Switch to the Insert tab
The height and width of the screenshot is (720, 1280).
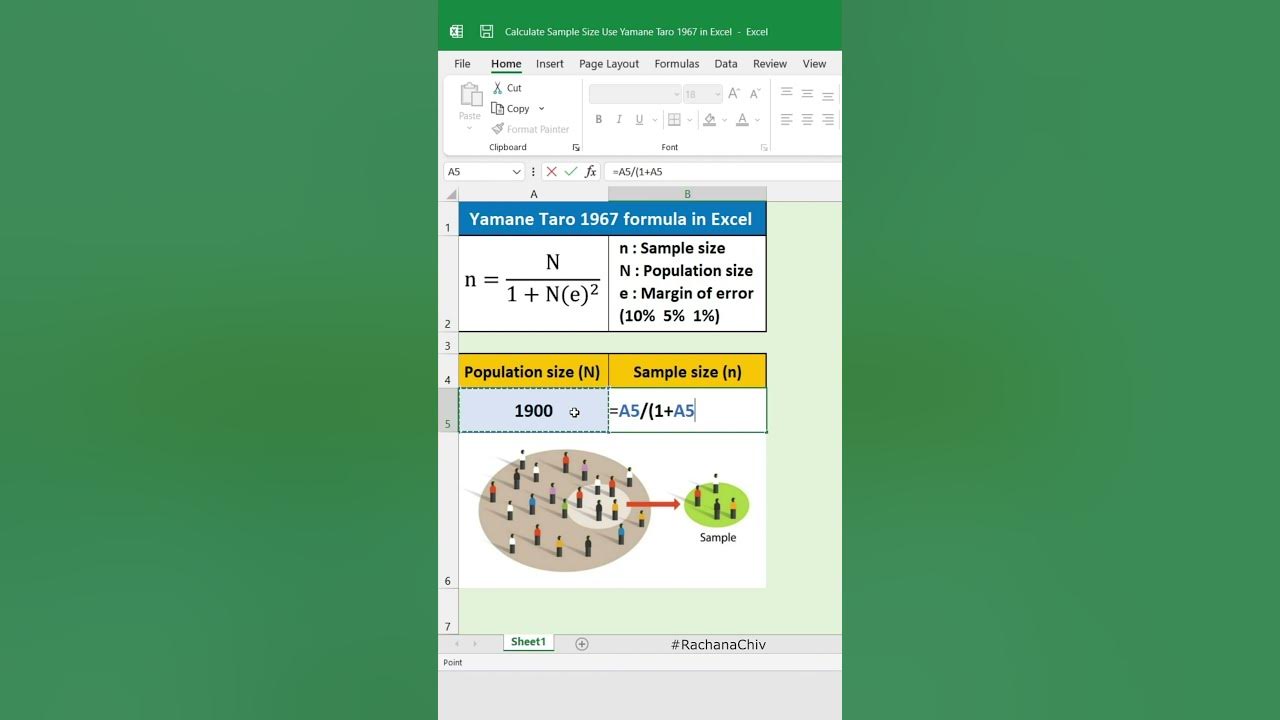tap(549, 64)
